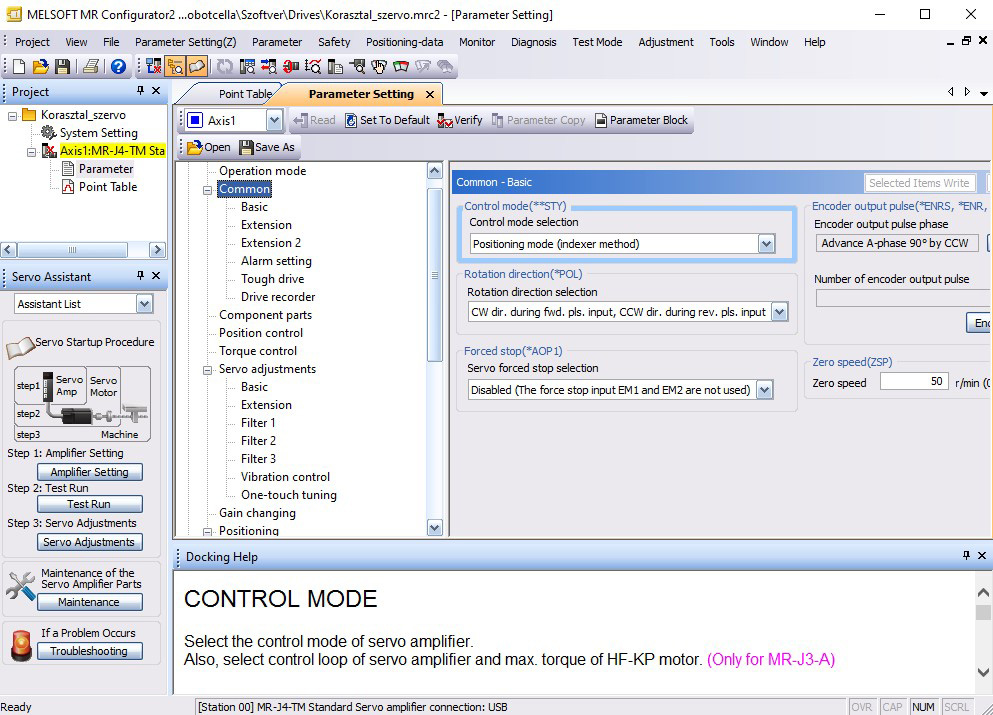Switch to the Point Table tab
The image size is (993, 715).
(245, 94)
